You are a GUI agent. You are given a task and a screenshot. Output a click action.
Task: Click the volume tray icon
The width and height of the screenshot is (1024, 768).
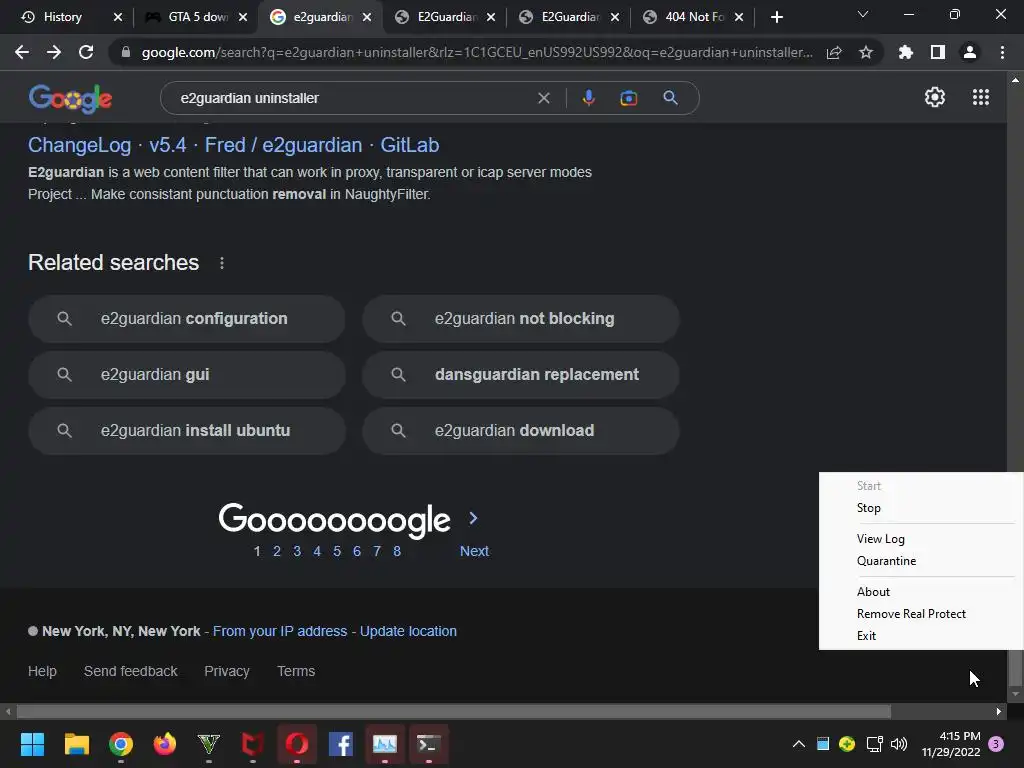899,744
